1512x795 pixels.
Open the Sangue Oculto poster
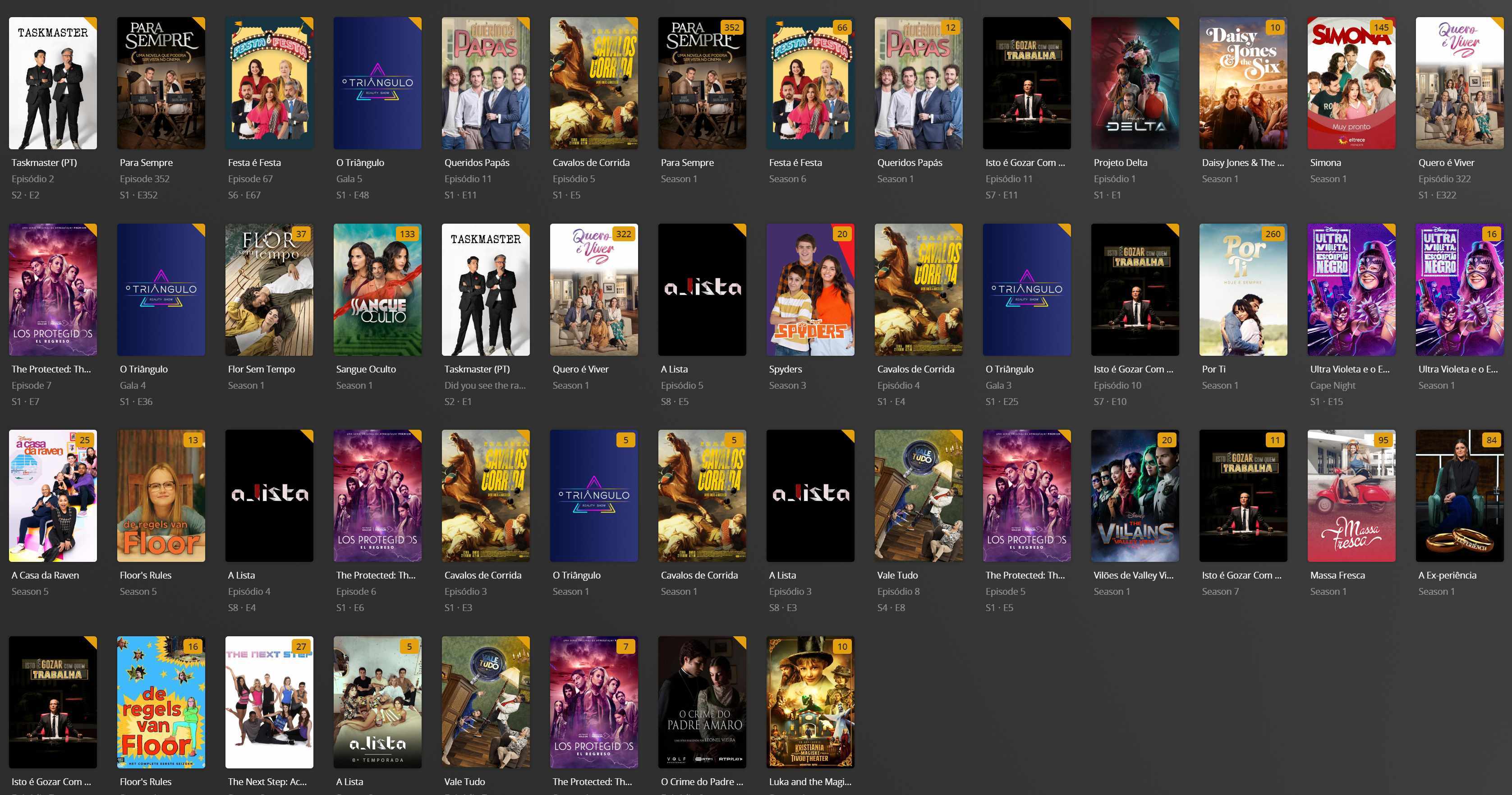click(x=377, y=290)
